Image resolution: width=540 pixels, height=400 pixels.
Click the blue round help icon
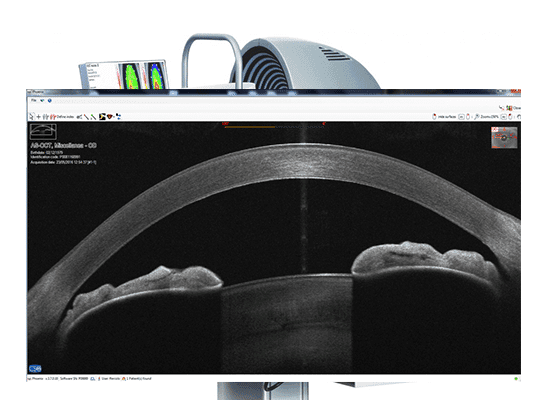tap(50, 101)
